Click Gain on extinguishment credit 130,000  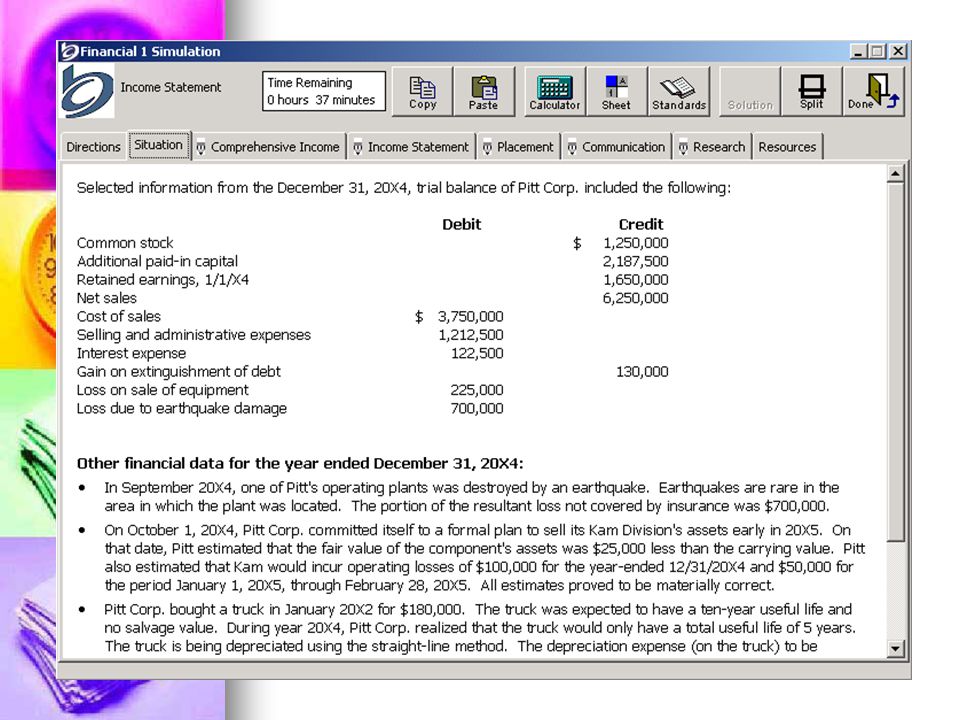tap(642, 372)
